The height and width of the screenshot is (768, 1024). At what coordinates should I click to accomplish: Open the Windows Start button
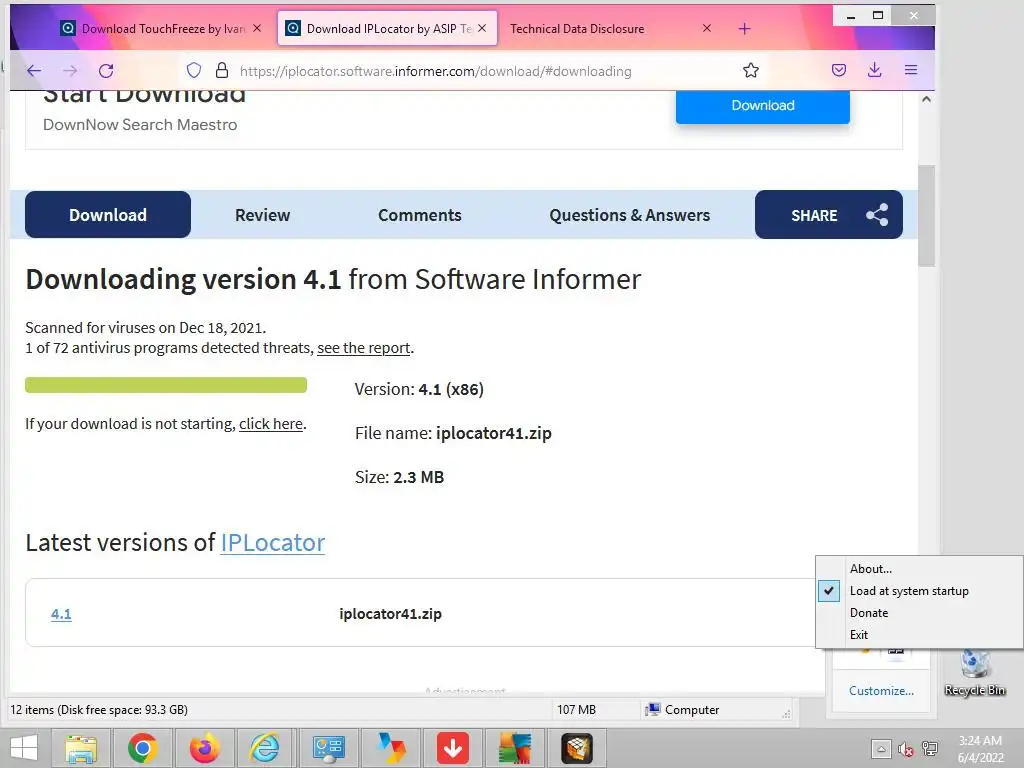click(24, 748)
